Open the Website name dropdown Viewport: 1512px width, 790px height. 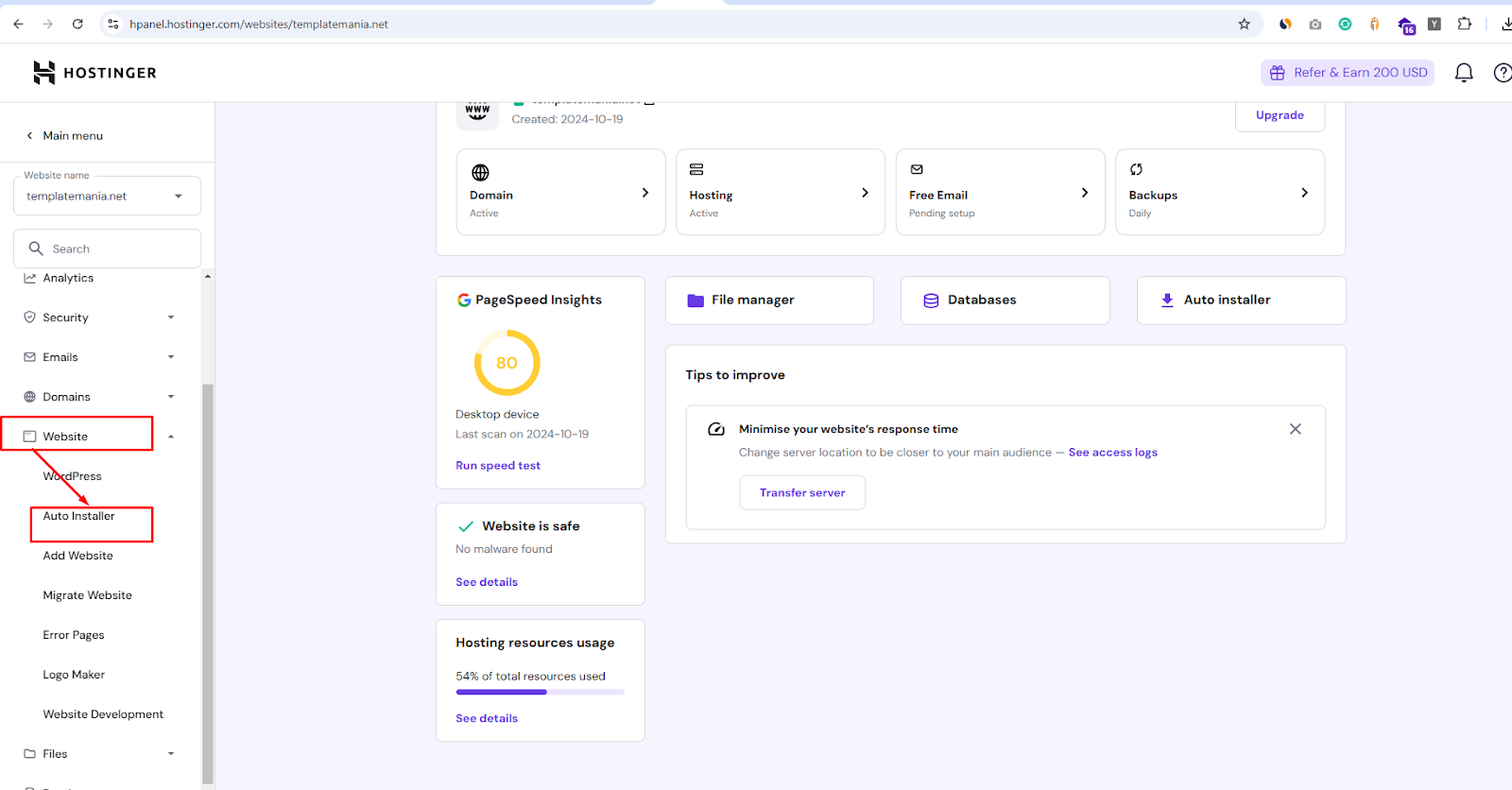click(x=107, y=196)
